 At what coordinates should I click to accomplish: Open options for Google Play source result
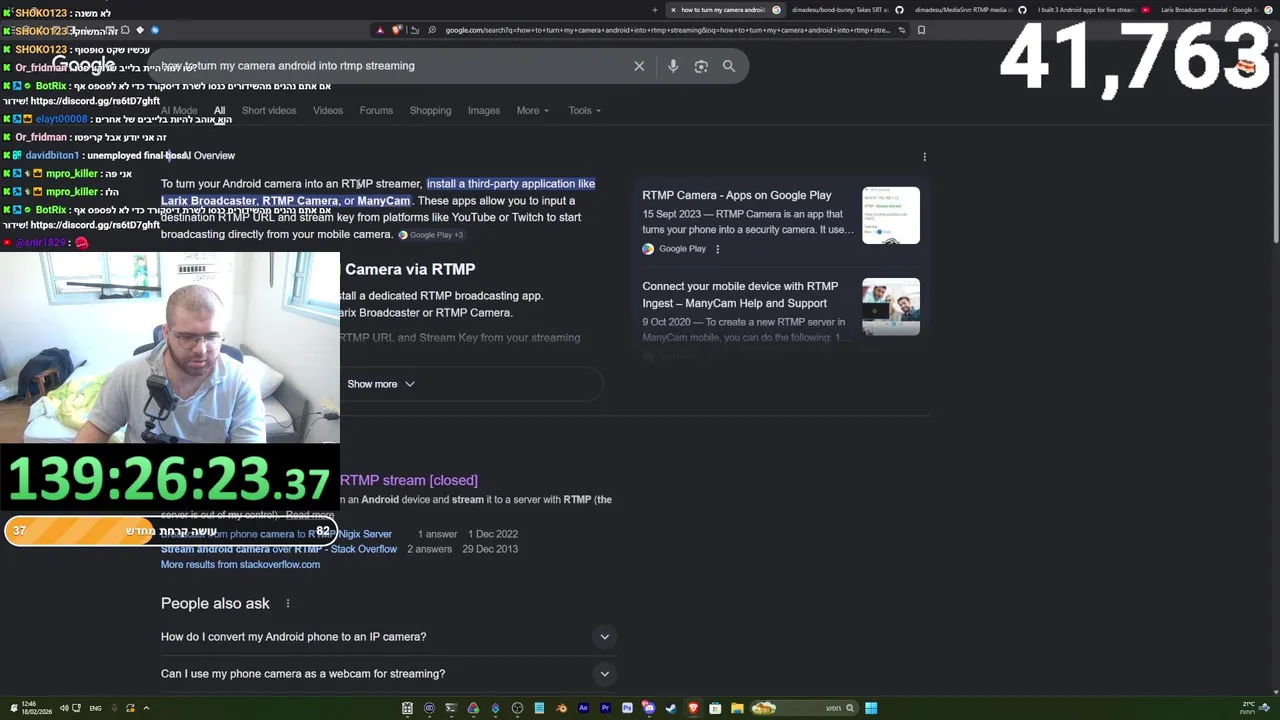[717, 249]
